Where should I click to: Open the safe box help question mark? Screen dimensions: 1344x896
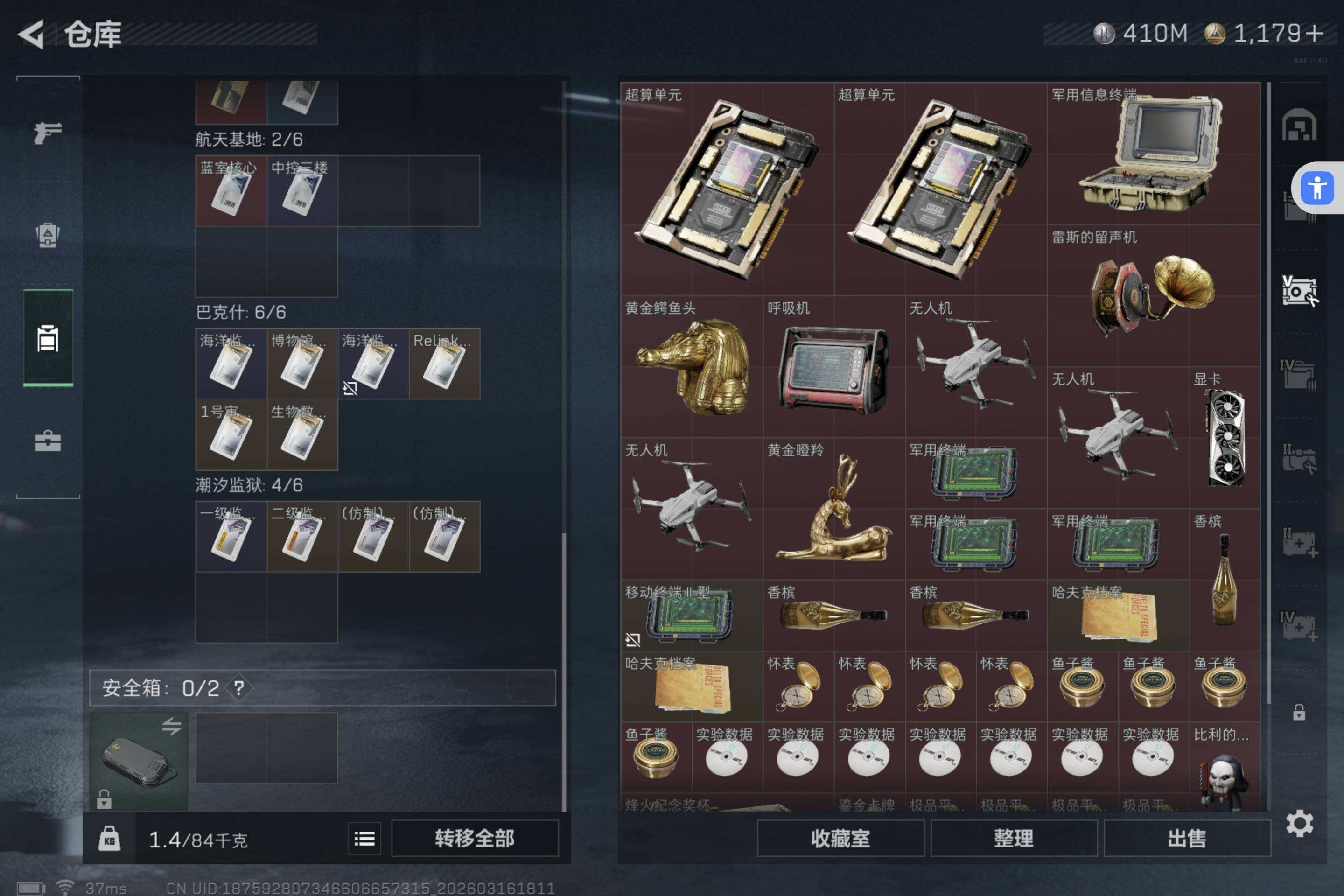pyautogui.click(x=239, y=687)
